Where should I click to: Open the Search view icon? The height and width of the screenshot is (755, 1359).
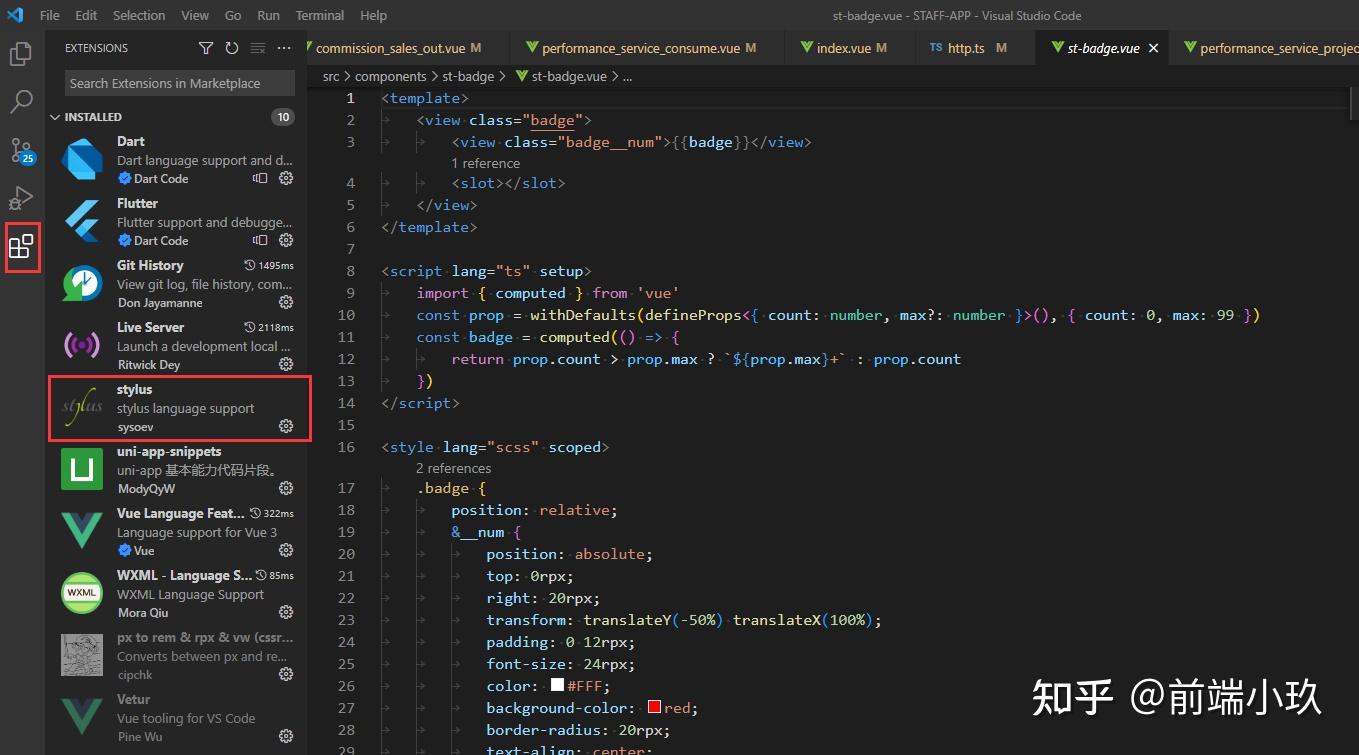tap(22, 101)
